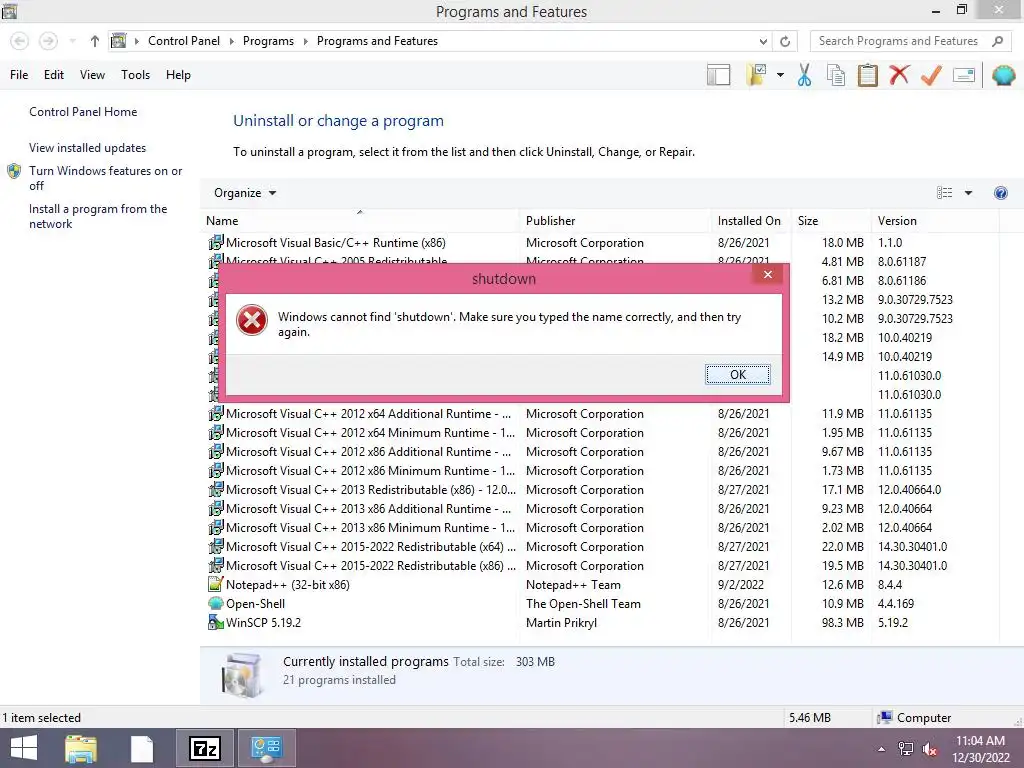Expand the arrow after Control Panel breadcrumb

(x=231, y=41)
